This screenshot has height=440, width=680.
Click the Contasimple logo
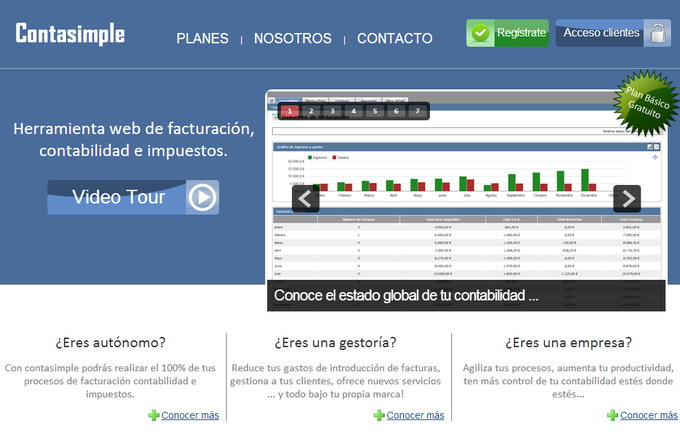(70, 34)
